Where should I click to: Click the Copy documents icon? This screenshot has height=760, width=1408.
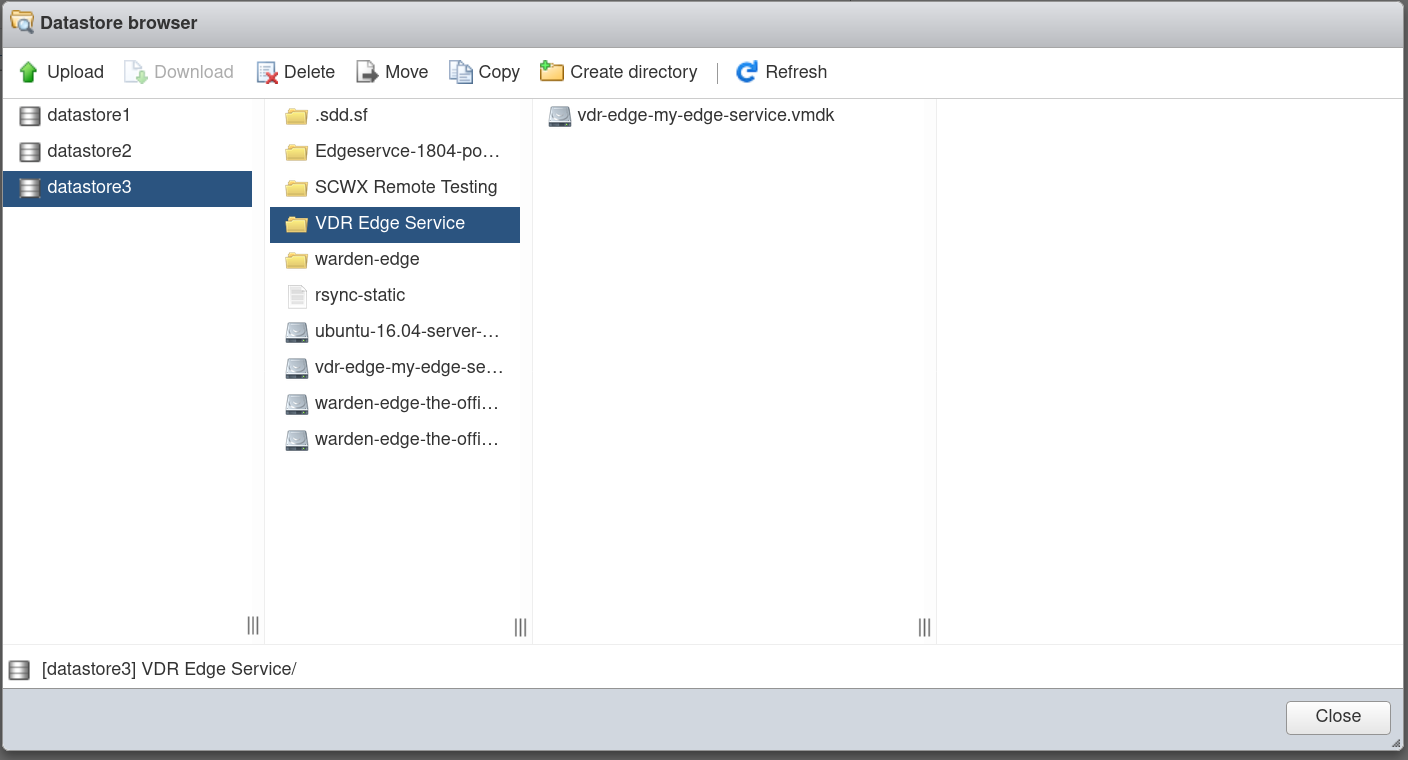pos(460,72)
